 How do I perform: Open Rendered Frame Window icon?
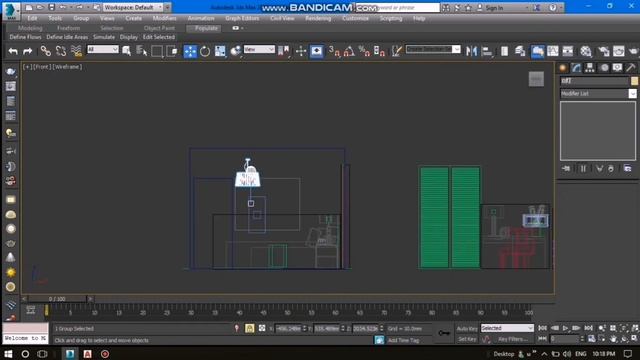click(619, 51)
